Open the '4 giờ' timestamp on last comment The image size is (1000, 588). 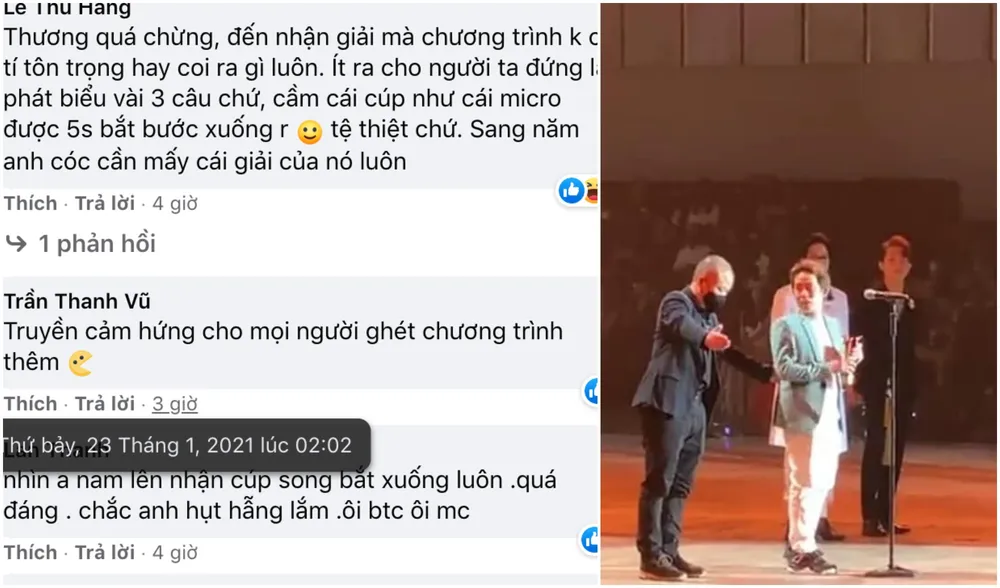tap(175, 552)
